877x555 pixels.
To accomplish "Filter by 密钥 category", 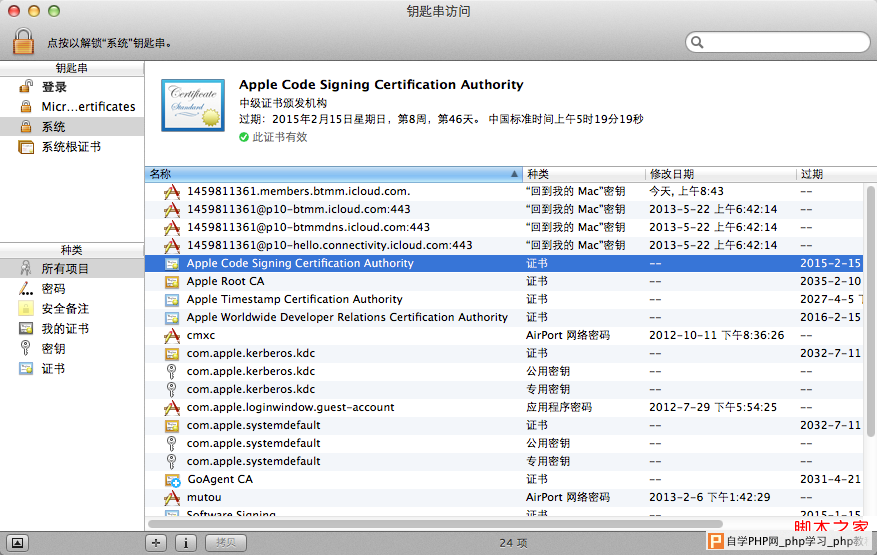I will [x=72, y=349].
